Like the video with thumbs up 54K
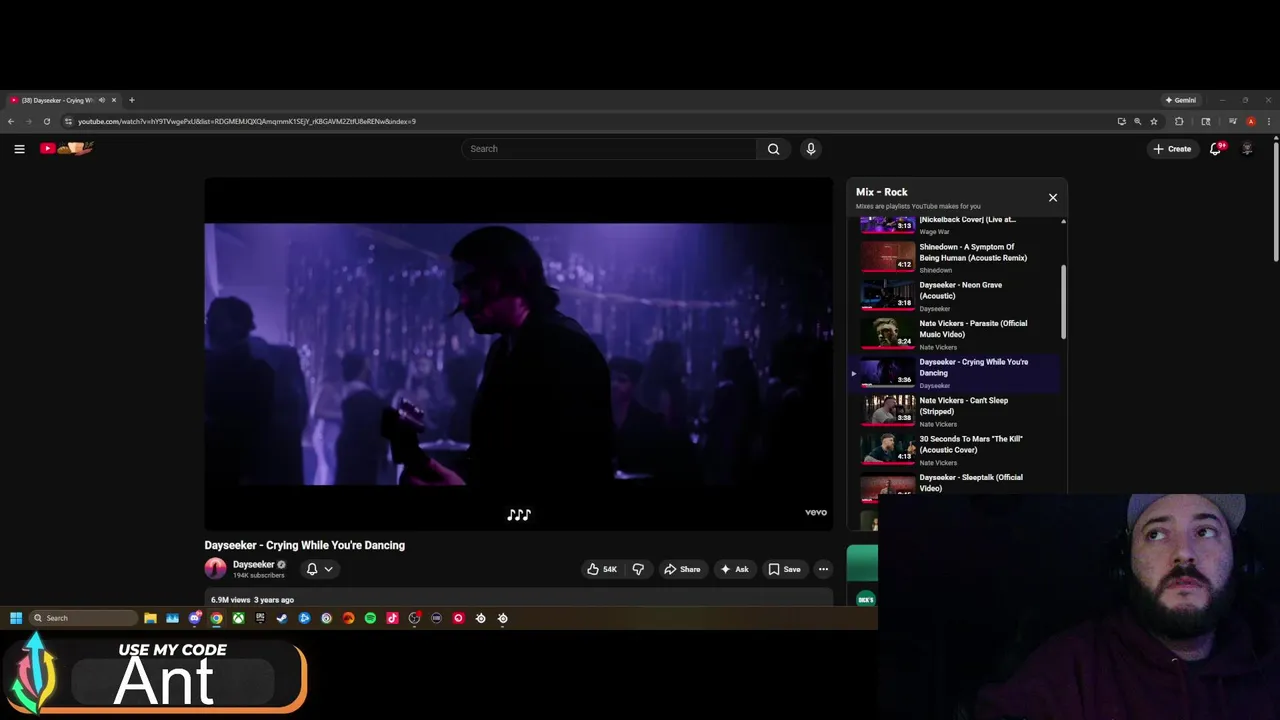This screenshot has width=1280, height=720. [x=602, y=569]
